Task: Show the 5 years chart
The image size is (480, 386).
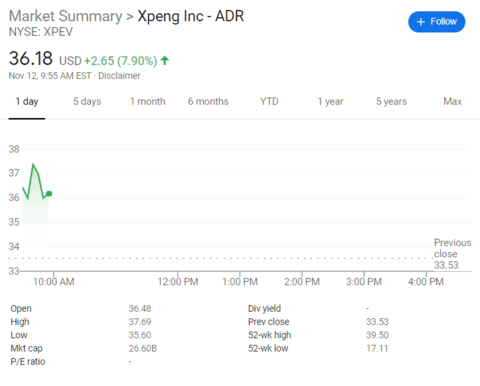Action: [391, 101]
